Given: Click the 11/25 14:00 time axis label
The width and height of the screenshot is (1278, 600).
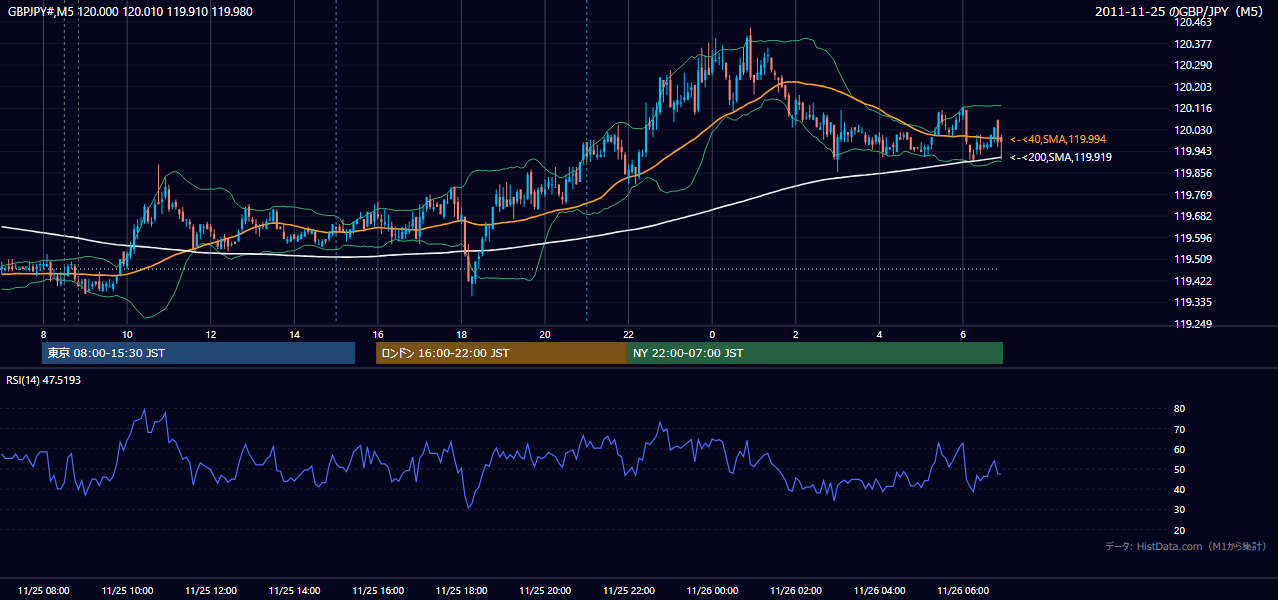Looking at the screenshot, I should 294,591.
